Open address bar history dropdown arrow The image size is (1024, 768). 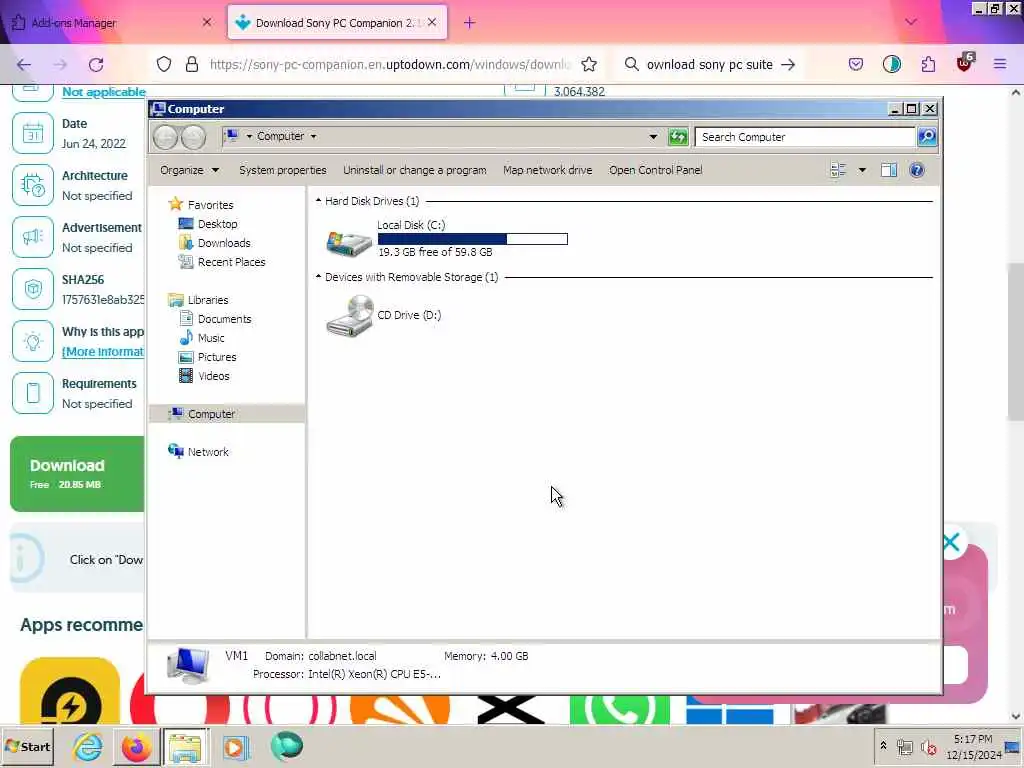click(x=653, y=136)
